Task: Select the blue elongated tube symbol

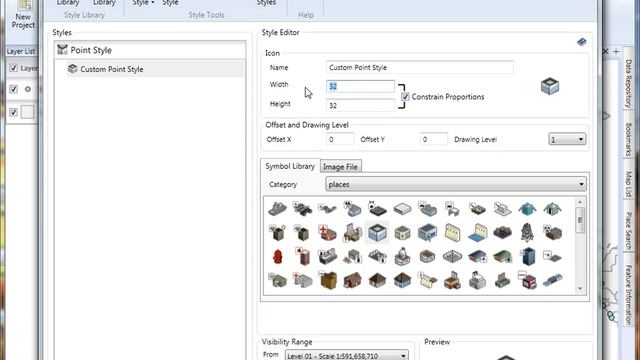Action: pyautogui.click(x=552, y=280)
